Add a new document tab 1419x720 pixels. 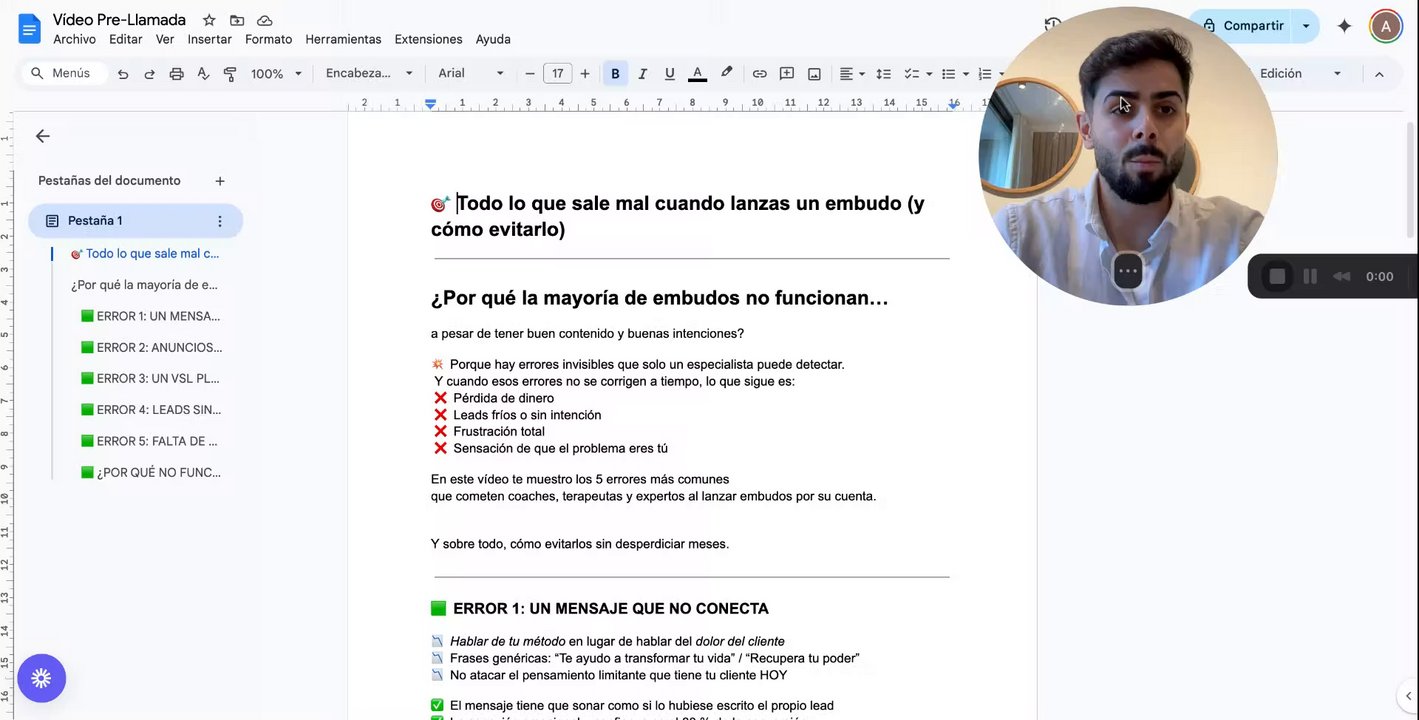click(220, 181)
